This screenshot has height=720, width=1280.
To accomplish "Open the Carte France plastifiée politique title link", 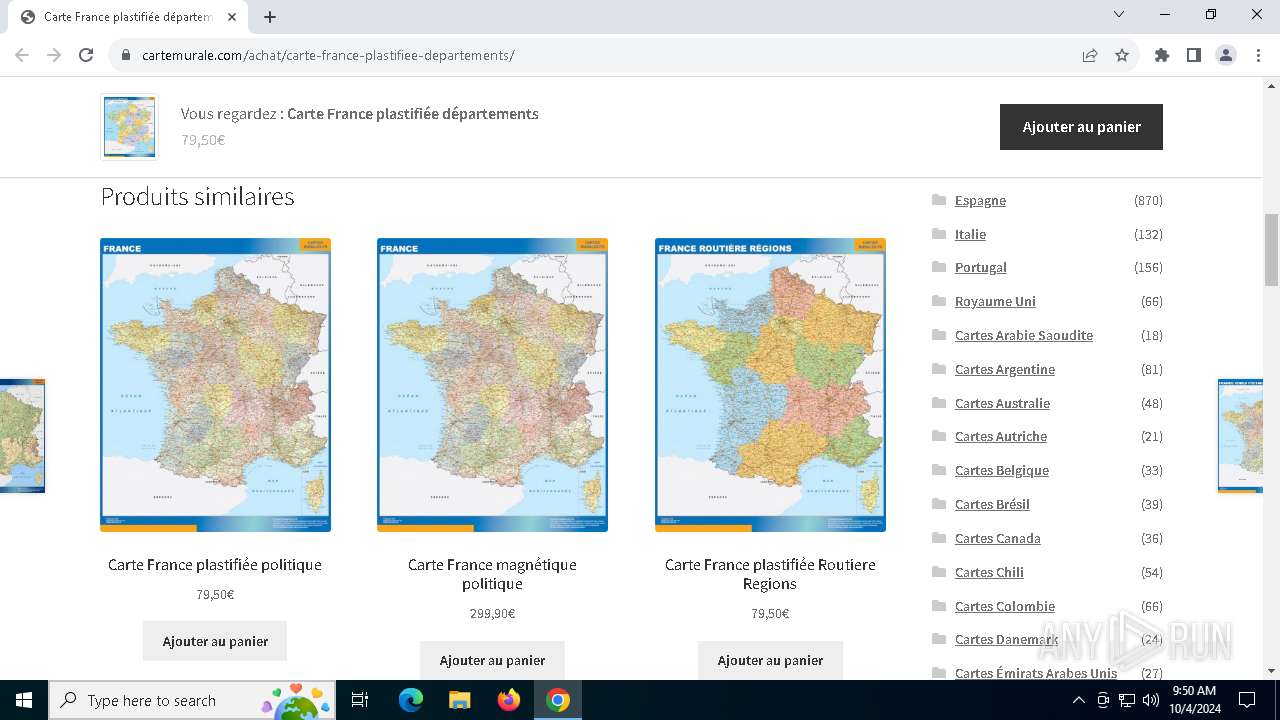I will coord(215,565).
